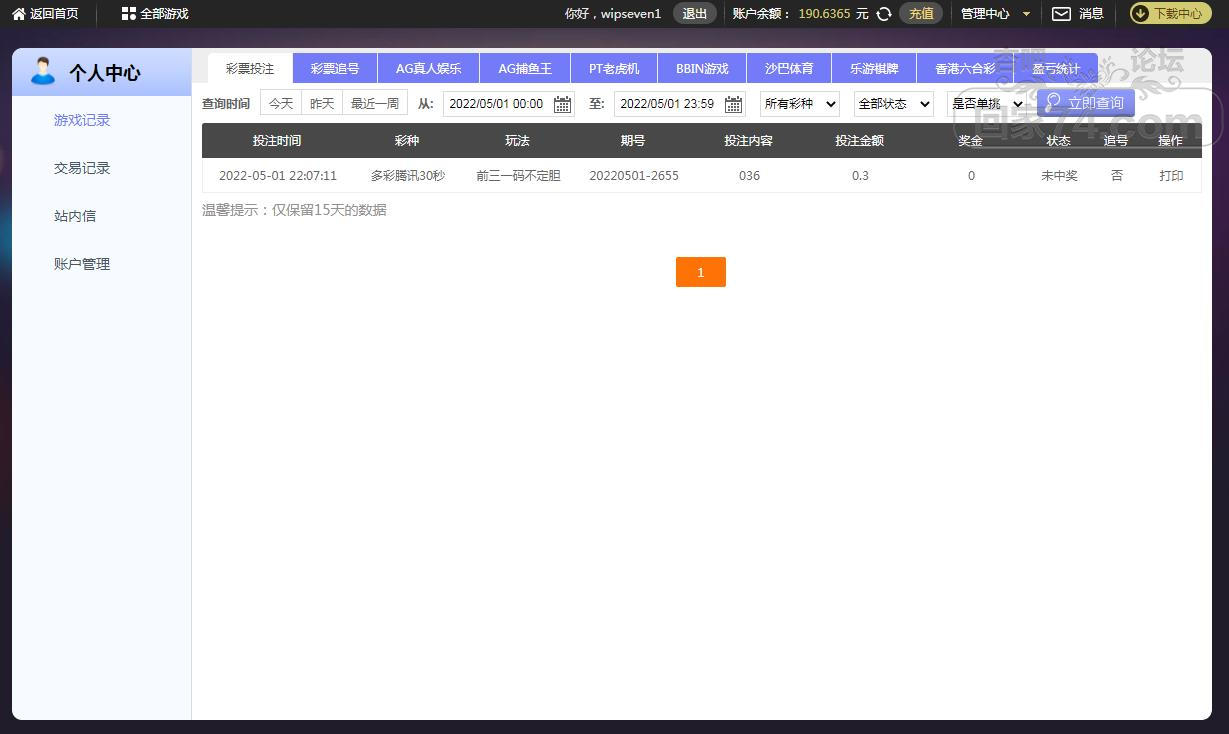
Task: Switch to the BBIN游戏 tab
Action: coord(702,68)
